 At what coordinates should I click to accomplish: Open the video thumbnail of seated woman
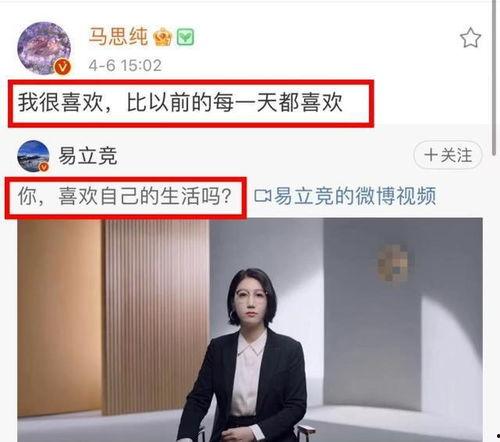250,330
